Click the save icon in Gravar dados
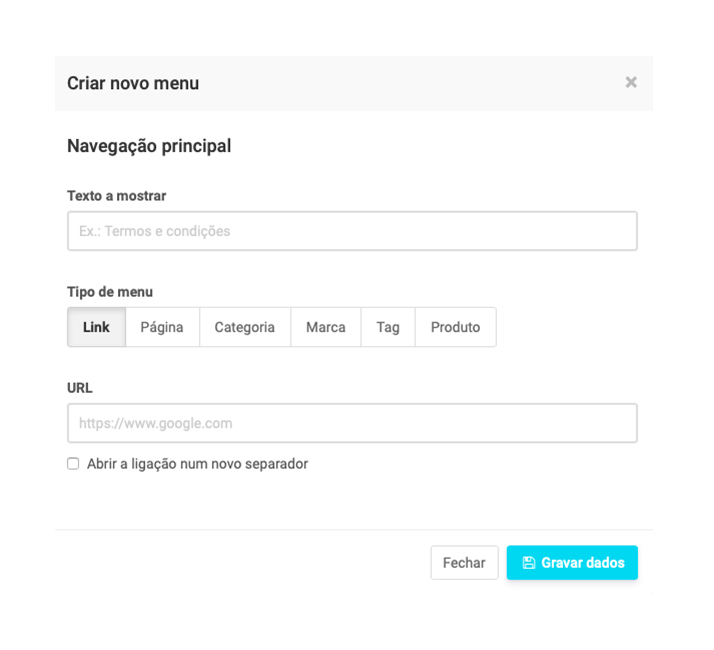Image resolution: width=714 pixels, height=650 pixels. tap(529, 563)
